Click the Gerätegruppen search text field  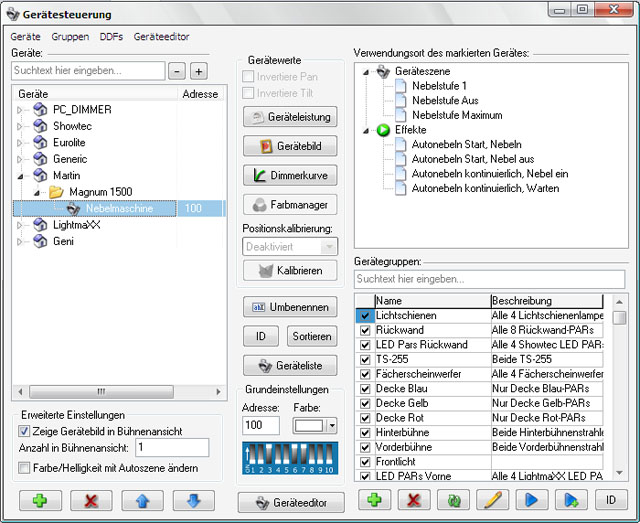(x=490, y=278)
